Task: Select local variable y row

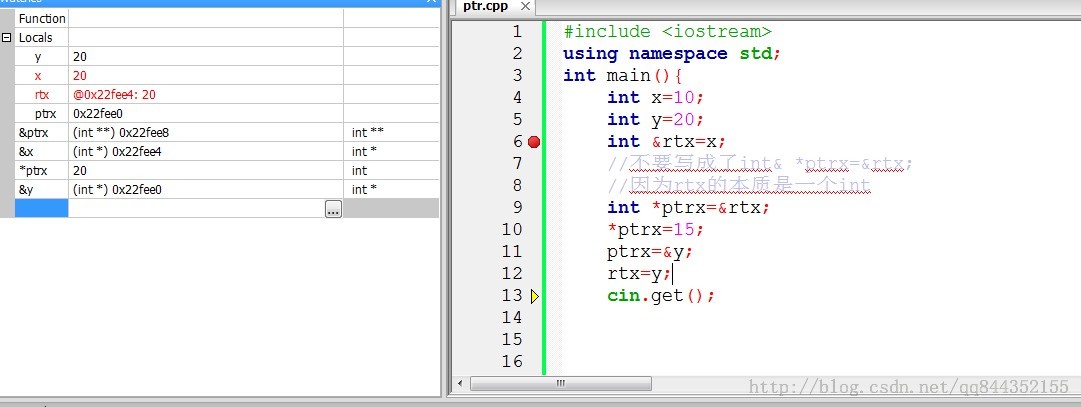Action: point(227,57)
